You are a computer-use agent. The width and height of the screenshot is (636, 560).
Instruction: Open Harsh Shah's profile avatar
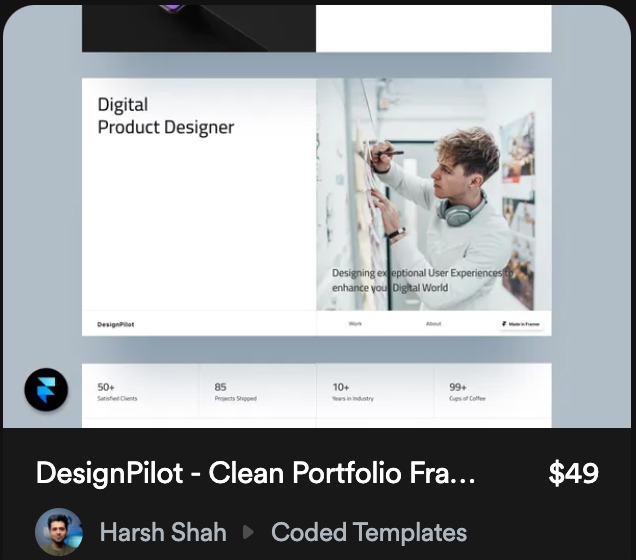(59, 532)
